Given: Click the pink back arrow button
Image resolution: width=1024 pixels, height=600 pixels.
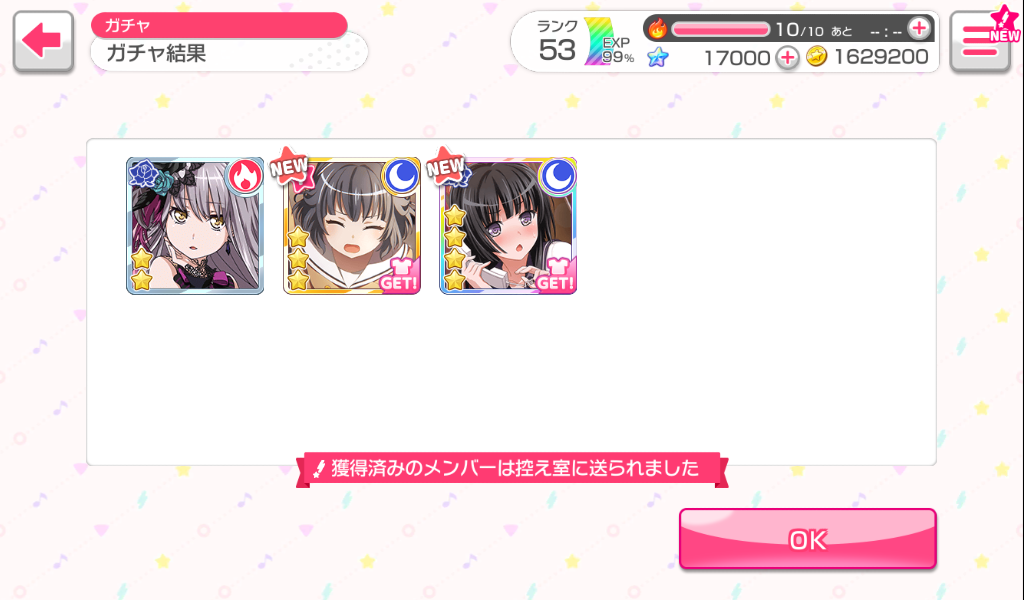Looking at the screenshot, I should click(43, 41).
